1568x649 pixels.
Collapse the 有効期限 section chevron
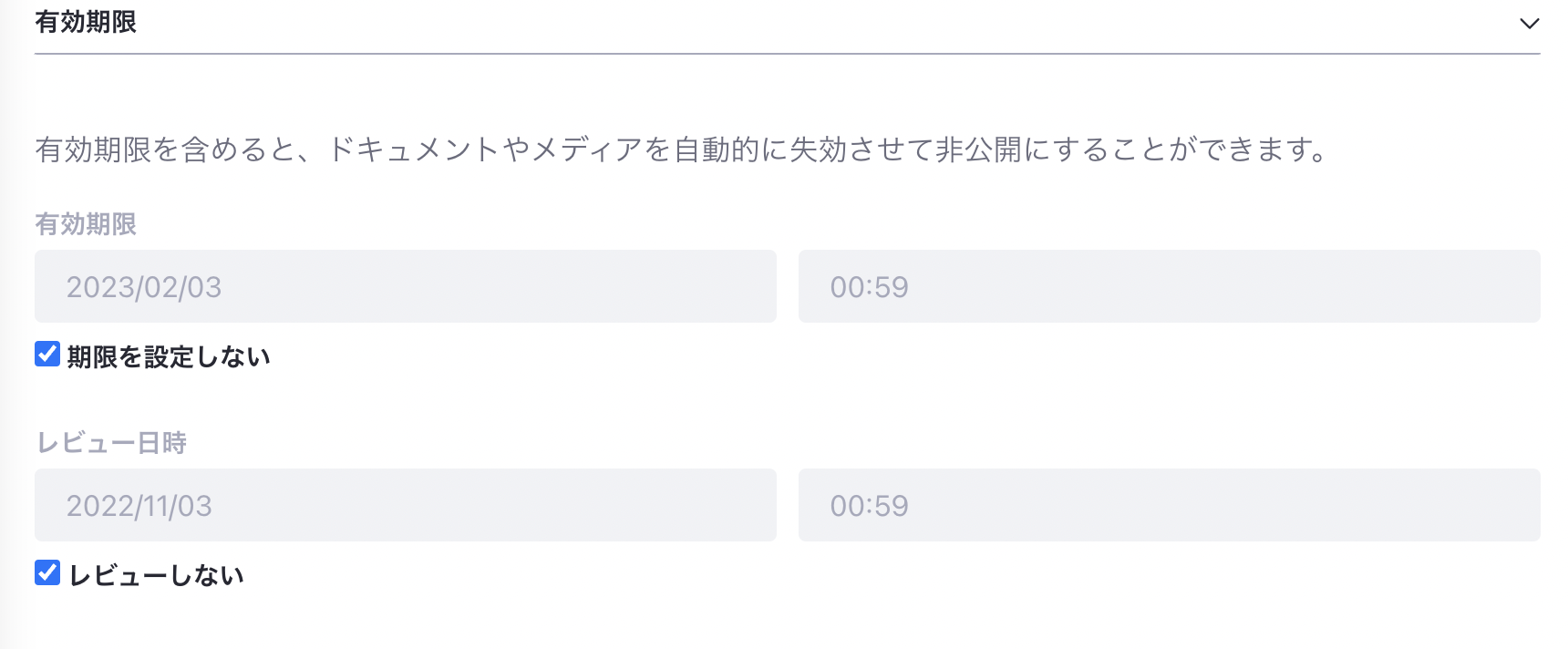coord(1529,24)
